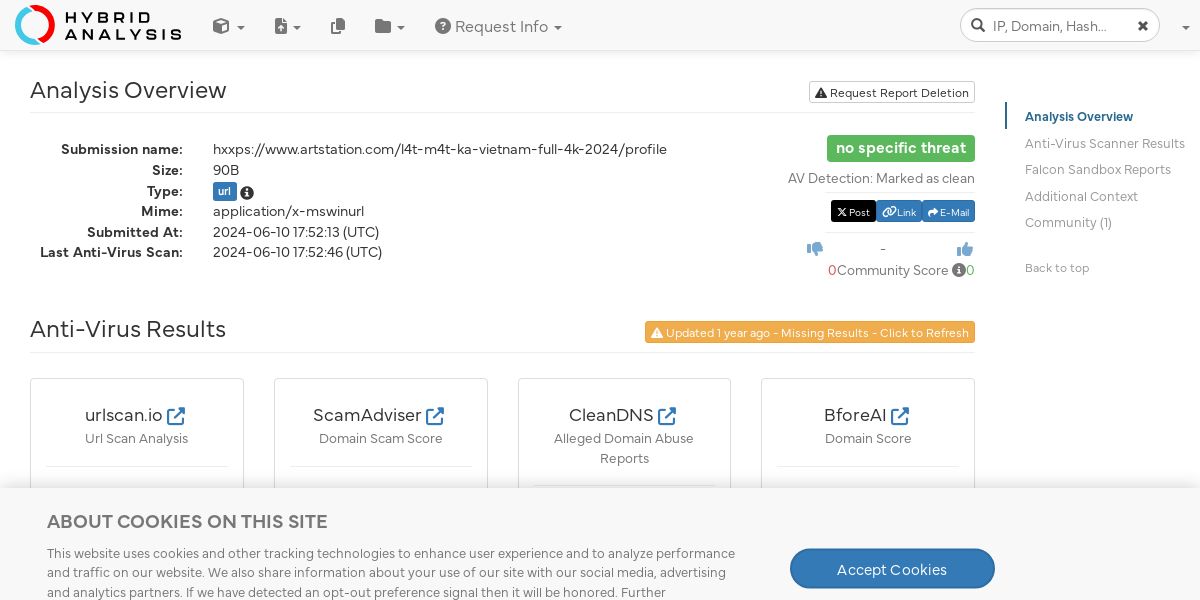The width and height of the screenshot is (1200, 600).
Task: Clear the search box with X icon
Action: click(1143, 26)
